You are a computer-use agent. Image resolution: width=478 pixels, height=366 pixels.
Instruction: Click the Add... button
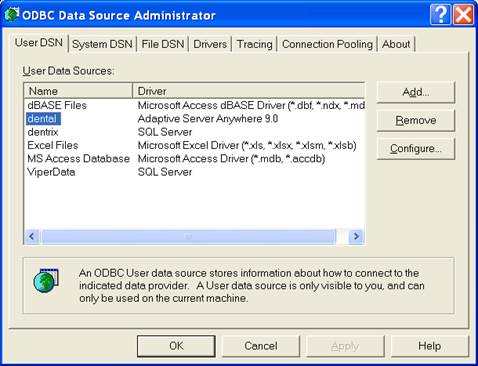click(415, 92)
